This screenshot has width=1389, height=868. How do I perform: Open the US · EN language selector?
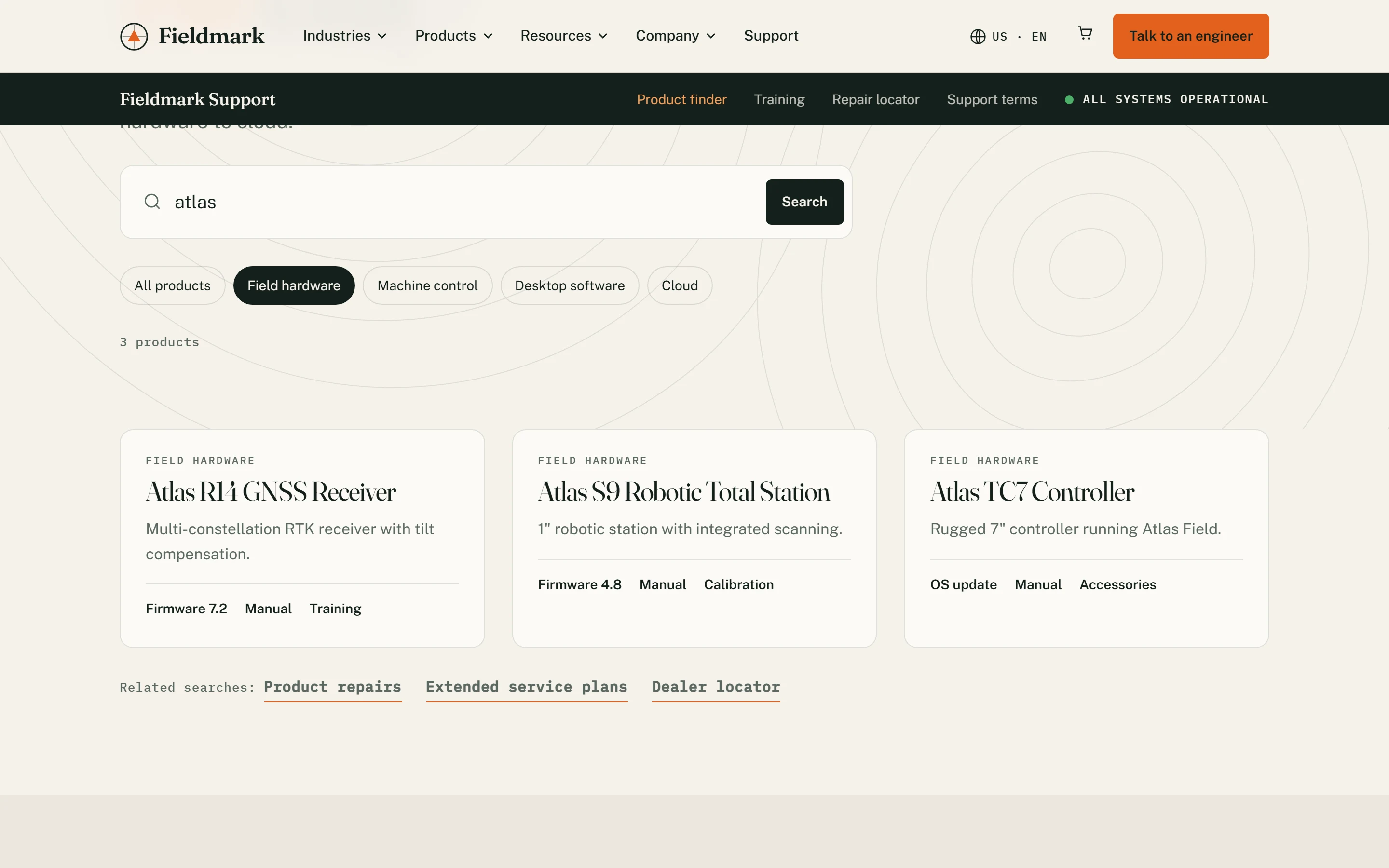point(1008,37)
